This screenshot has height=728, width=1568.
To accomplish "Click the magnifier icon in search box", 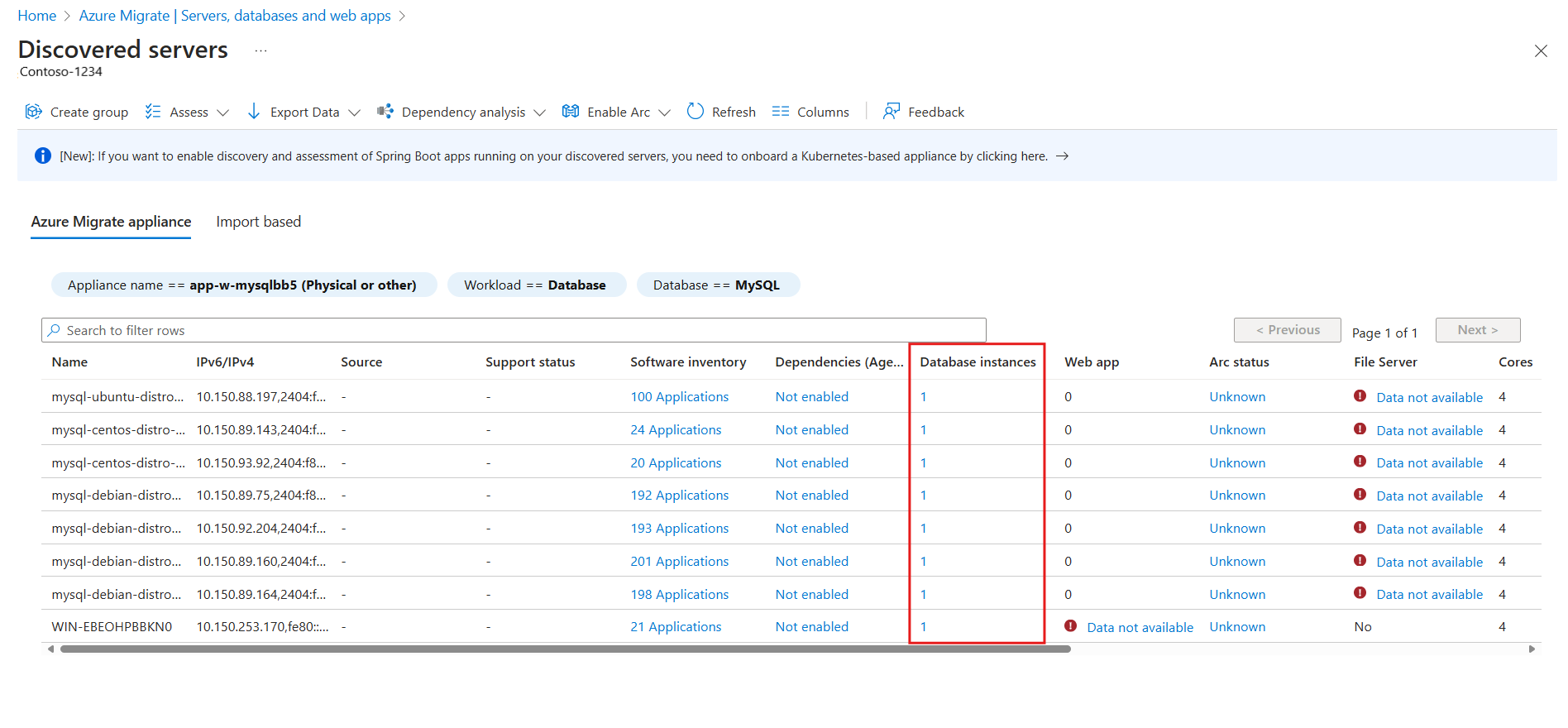I will [55, 330].
